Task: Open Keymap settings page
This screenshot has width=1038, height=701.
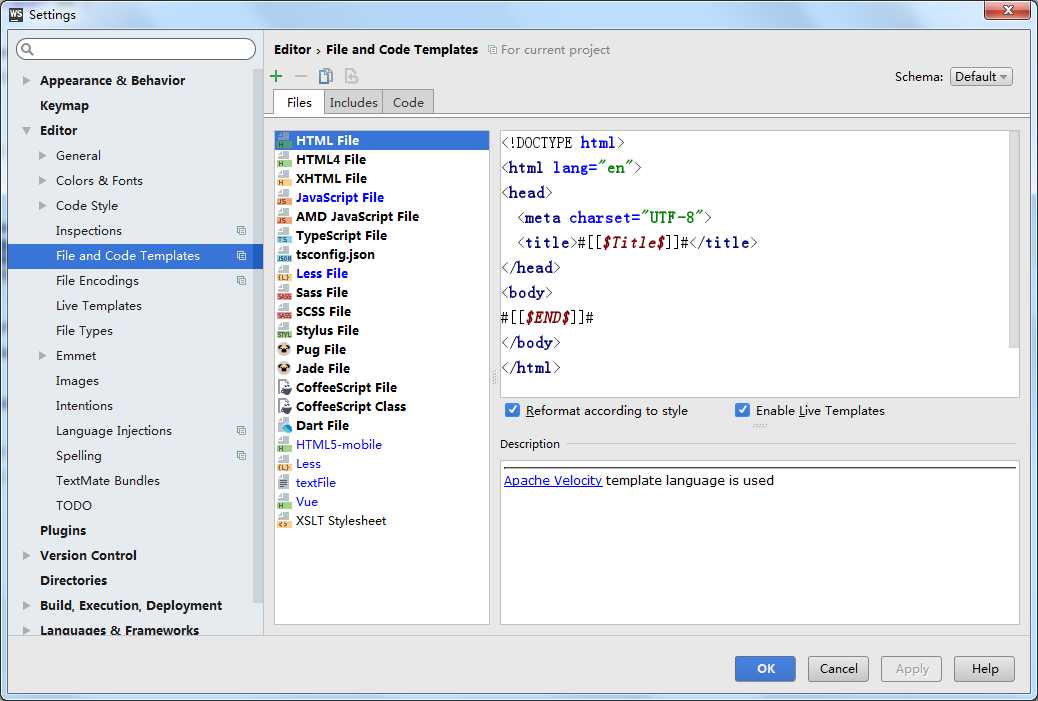Action: 64,105
